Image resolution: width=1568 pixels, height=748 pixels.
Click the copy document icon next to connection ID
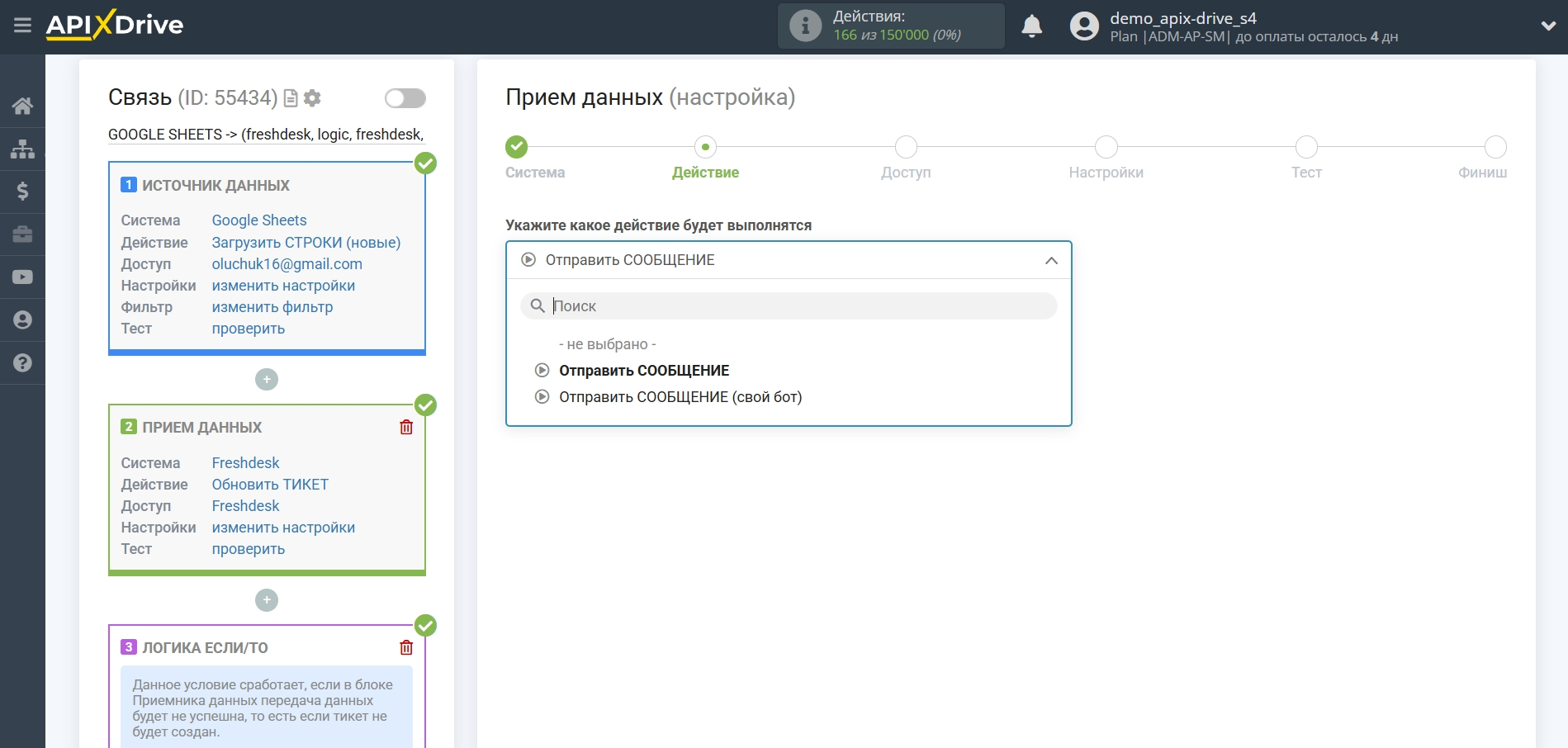(x=291, y=98)
